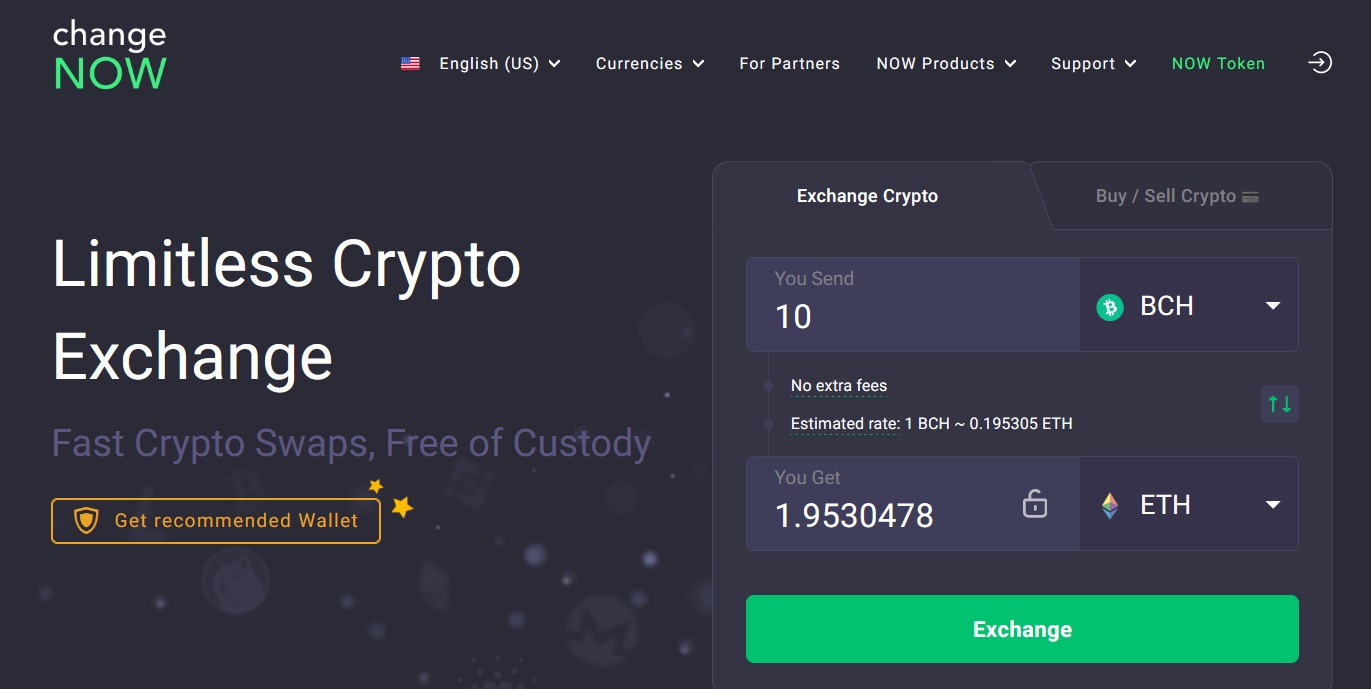
Task: Click the Get recommended Wallet button
Action: tap(216, 520)
